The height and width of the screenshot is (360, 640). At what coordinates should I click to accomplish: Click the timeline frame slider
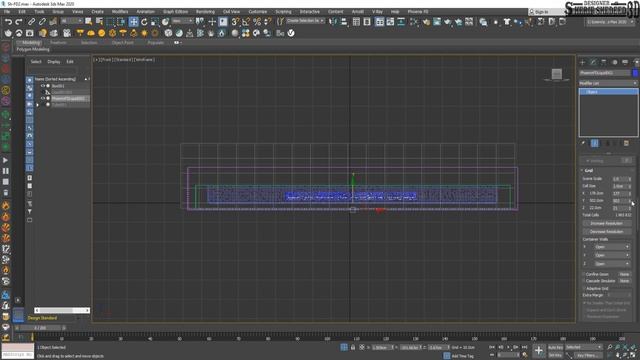coord(40,328)
